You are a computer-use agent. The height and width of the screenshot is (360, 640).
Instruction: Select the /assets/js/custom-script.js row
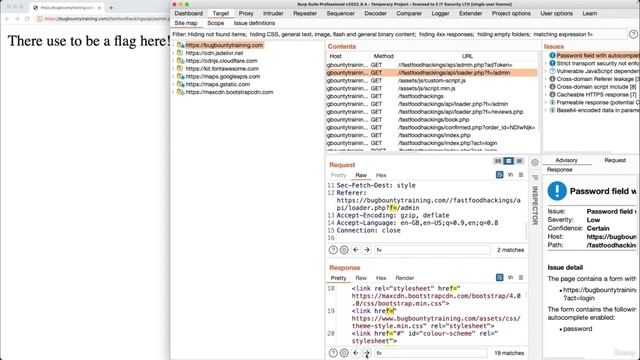(x=432, y=80)
